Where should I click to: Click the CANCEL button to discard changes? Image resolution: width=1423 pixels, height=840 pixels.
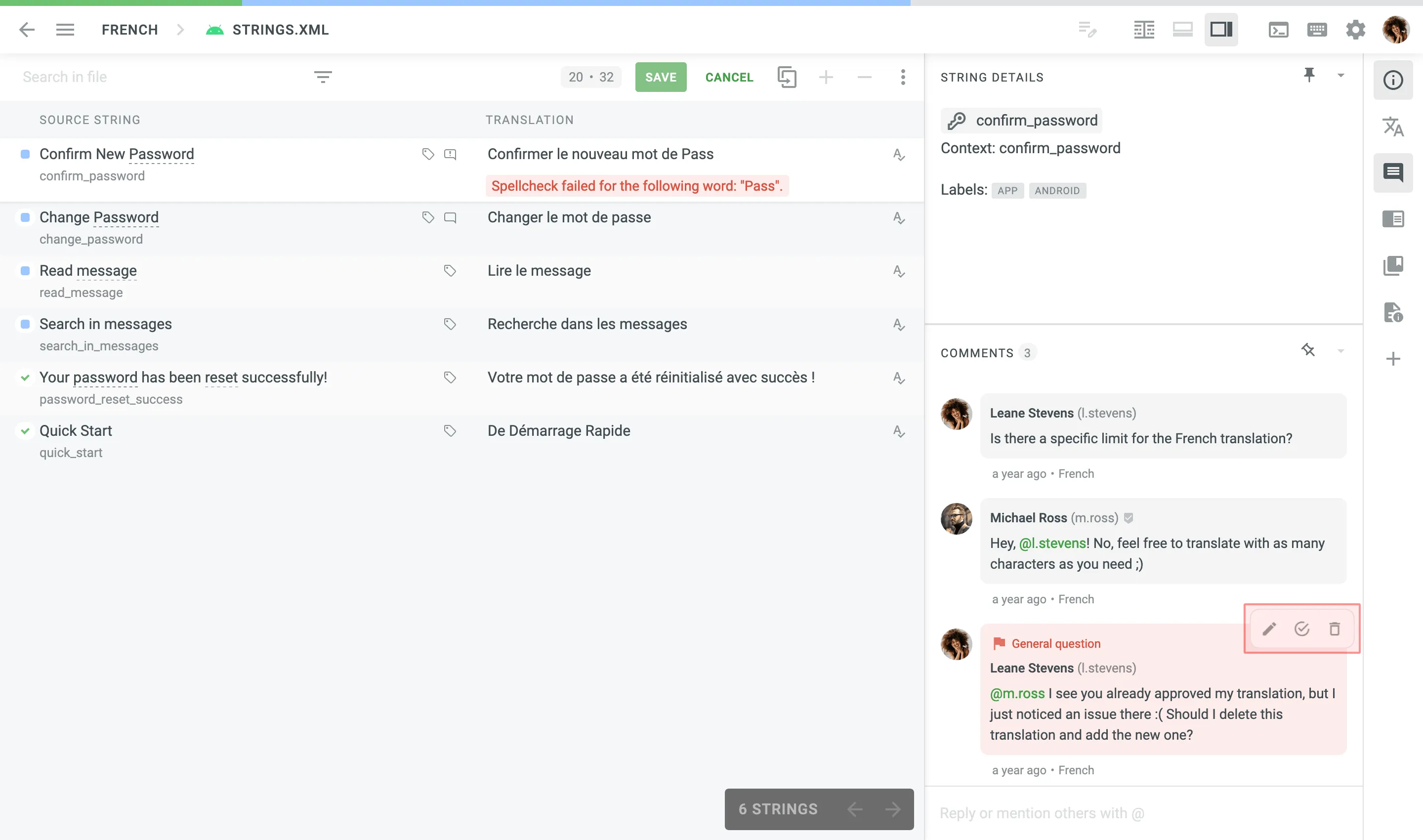coord(729,77)
